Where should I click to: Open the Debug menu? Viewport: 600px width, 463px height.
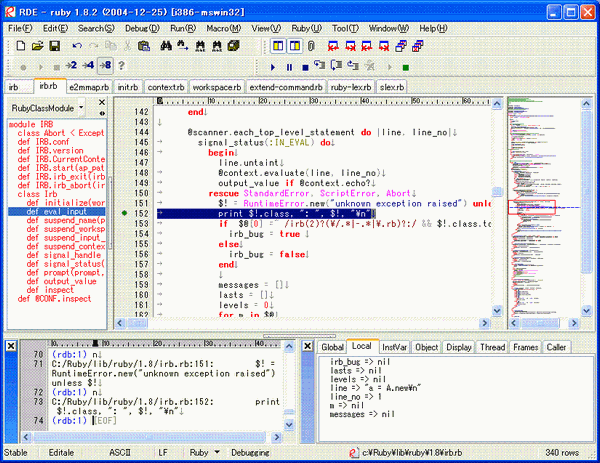142,28
